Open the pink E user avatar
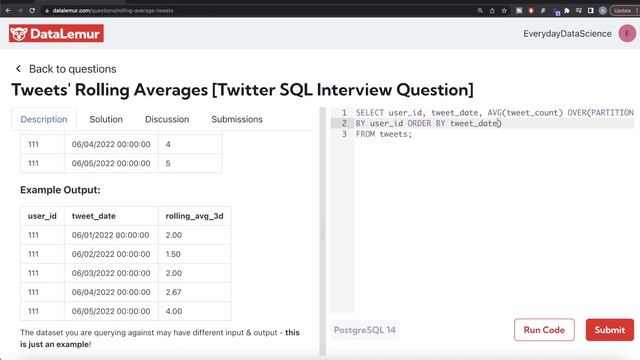 coord(627,33)
